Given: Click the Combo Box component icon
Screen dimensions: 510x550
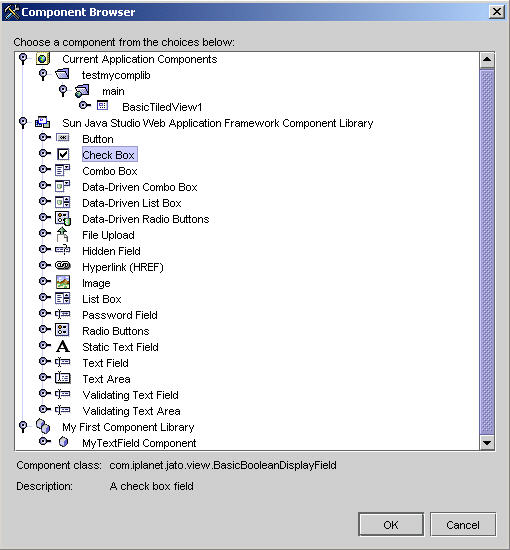Looking at the screenshot, I should (62, 170).
